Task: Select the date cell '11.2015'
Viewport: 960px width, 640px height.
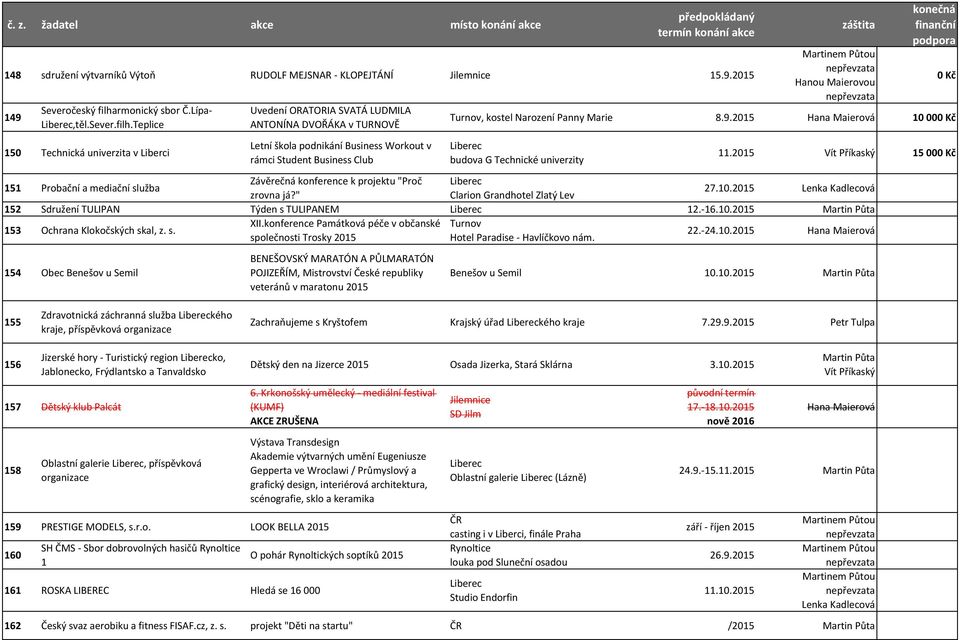Action: (736, 153)
